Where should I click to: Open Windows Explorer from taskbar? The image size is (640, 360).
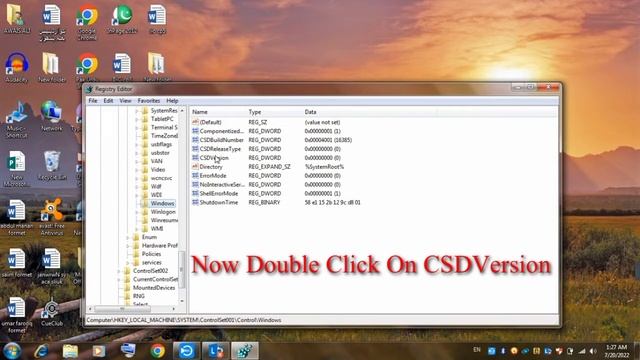pos(70,351)
